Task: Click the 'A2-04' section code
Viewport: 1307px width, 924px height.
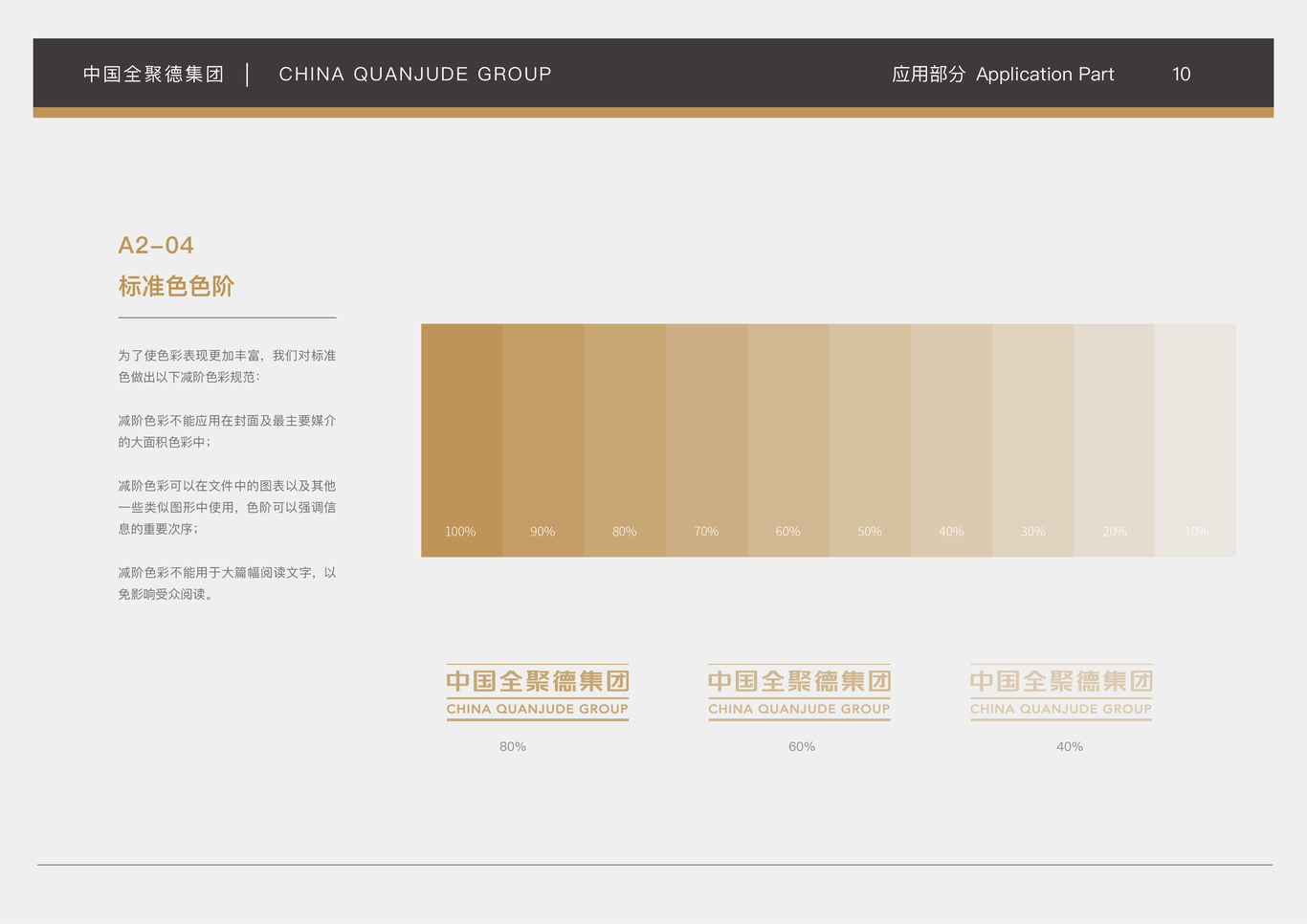Action: click(156, 246)
